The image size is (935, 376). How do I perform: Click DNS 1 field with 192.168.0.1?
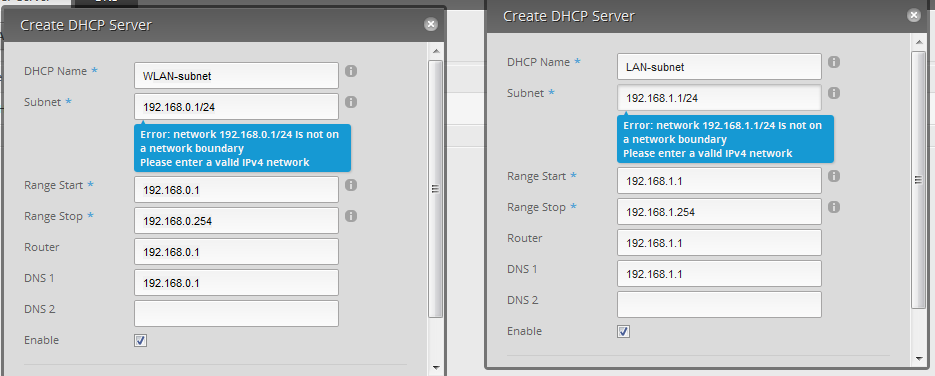pyautogui.click(x=237, y=282)
